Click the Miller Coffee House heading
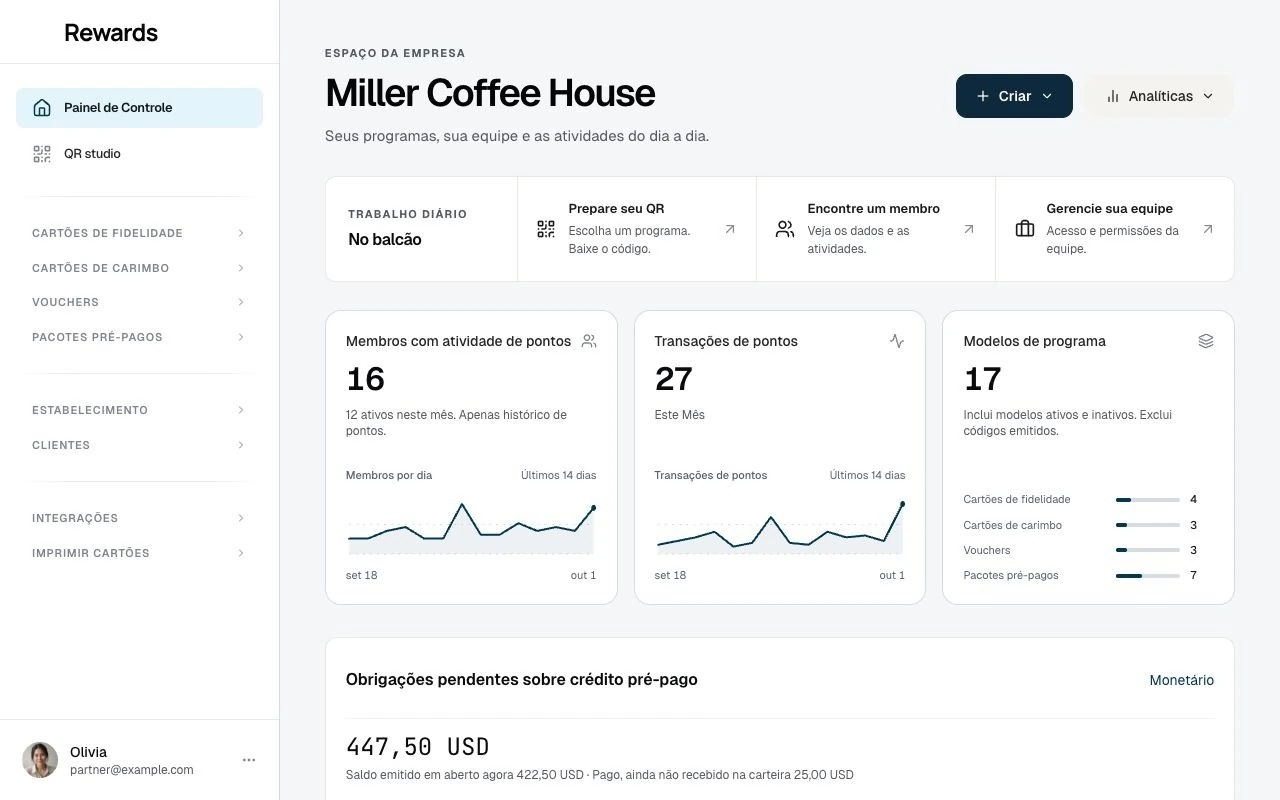Viewport: 1280px width, 800px height. pyautogui.click(x=490, y=93)
